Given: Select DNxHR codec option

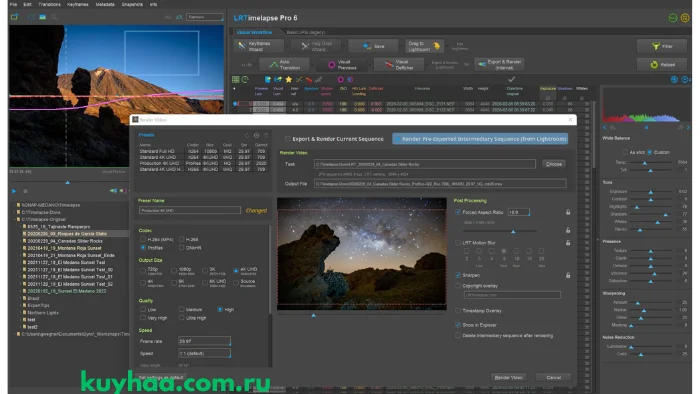Looking at the screenshot, I should 182,248.
